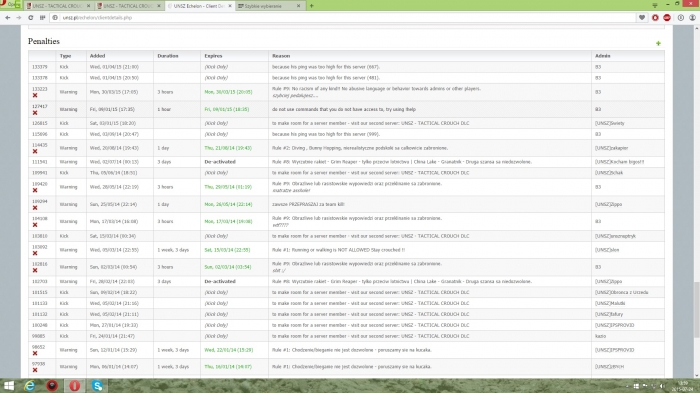700x393 pixels.
Task: Click Rule #2 Diving, Bunny Hopping reason
Action: pos(360,148)
